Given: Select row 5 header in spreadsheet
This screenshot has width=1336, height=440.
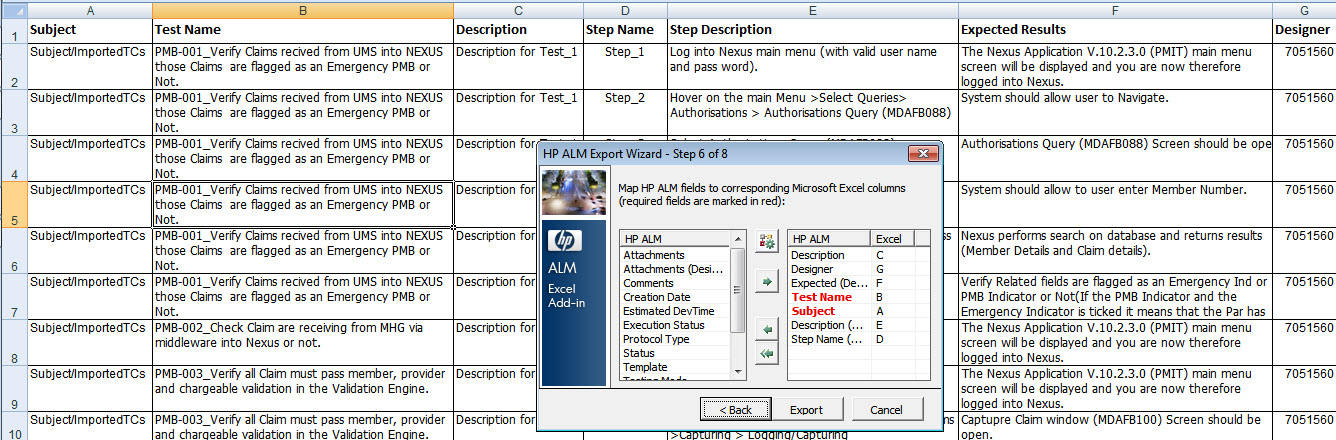Looking at the screenshot, I should click(13, 203).
